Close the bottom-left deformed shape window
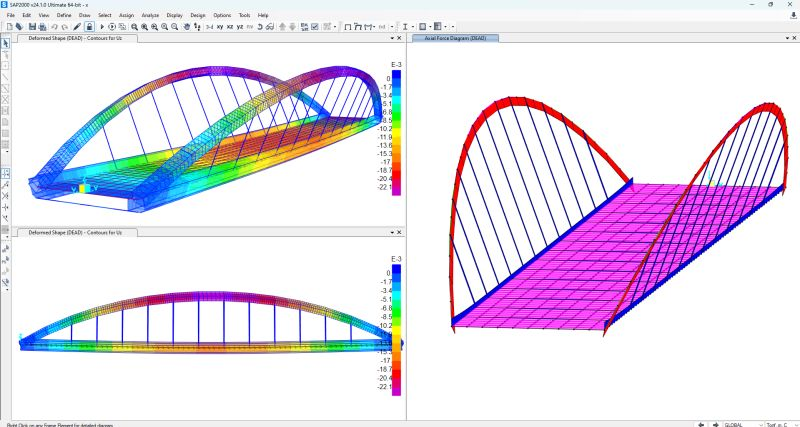 [399, 232]
